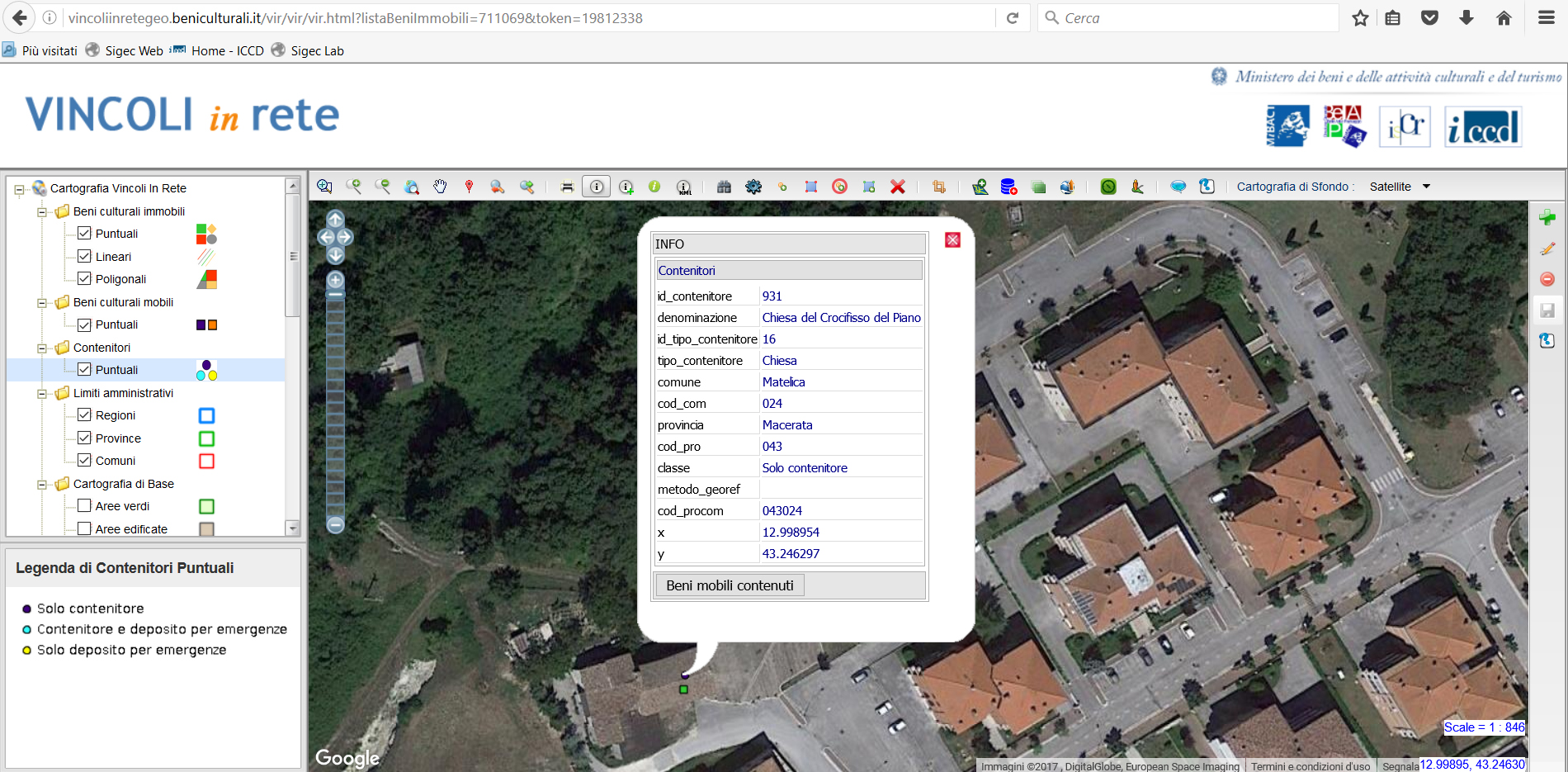This screenshot has height=772, width=1568.
Task: Open the binoculars search tool
Action: click(724, 187)
